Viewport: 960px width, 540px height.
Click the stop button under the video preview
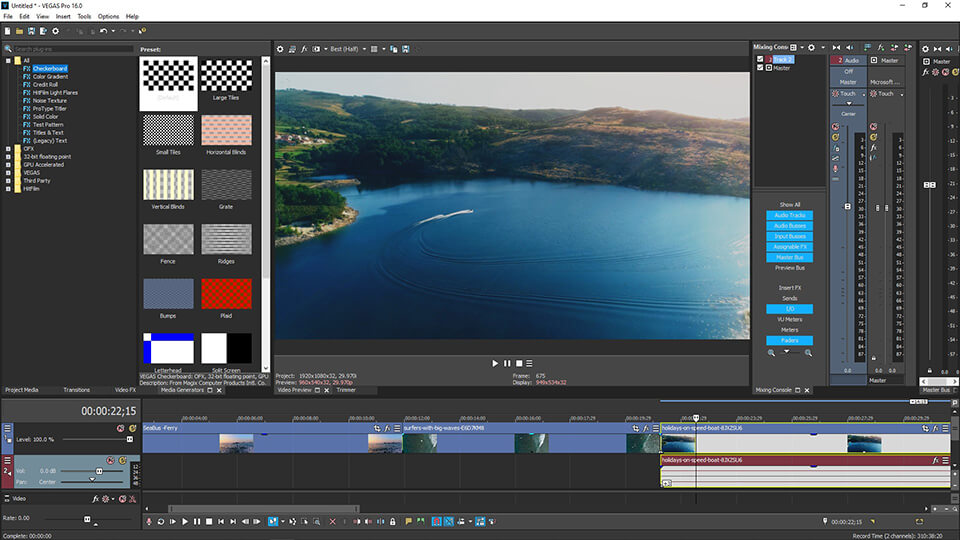tap(519, 363)
